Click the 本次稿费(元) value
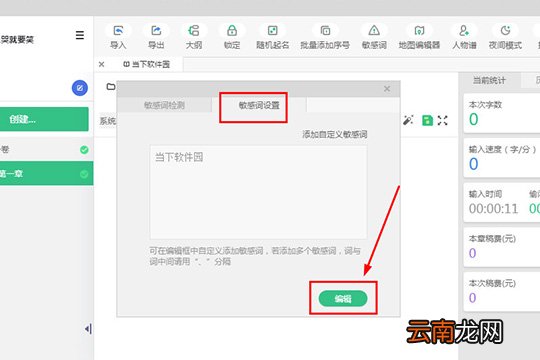Screen dimensions: 540x360 pos(472,298)
